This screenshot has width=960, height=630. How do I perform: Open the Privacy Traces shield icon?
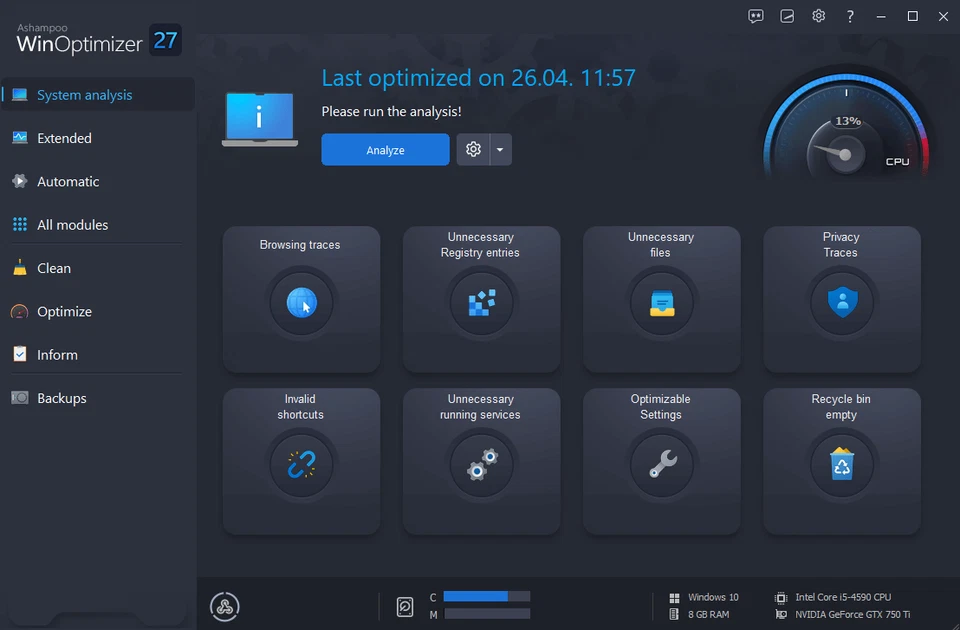coord(841,302)
